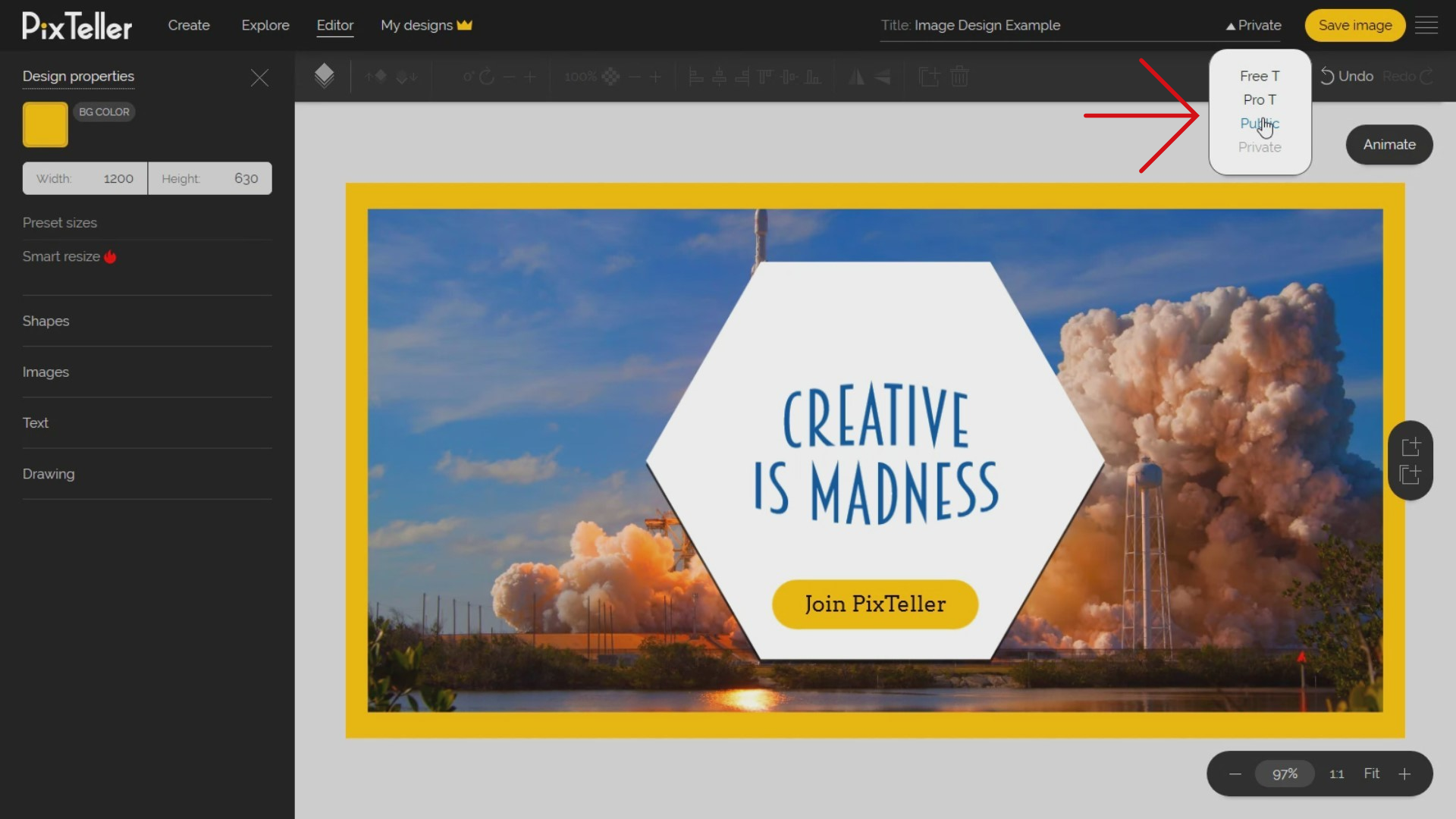Expand the Drawing section

point(147,473)
